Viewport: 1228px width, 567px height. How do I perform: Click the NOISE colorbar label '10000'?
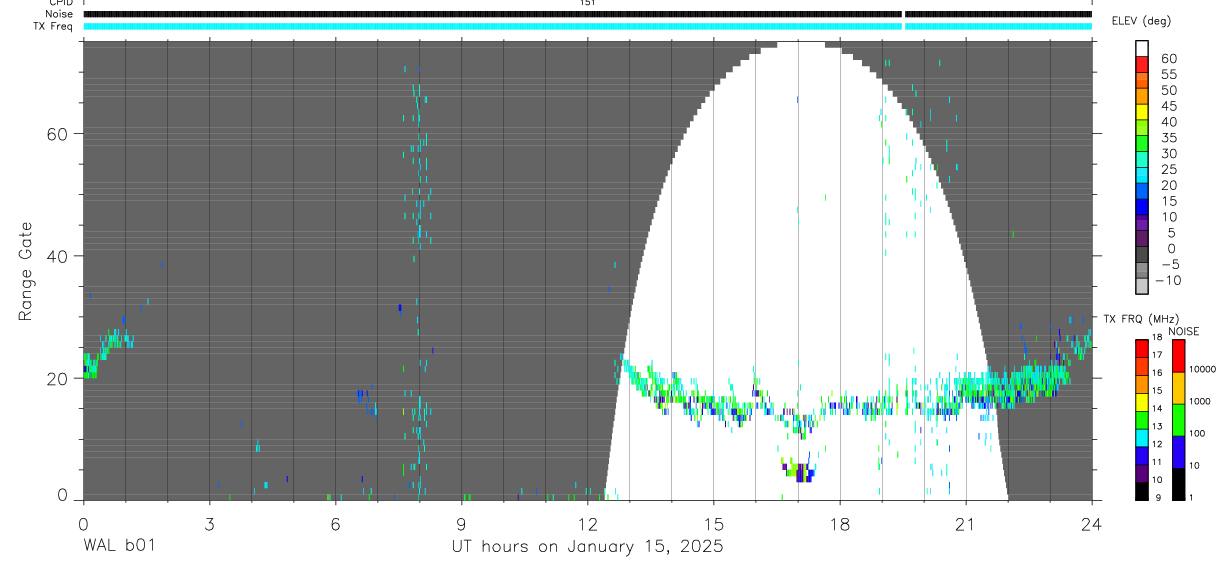(x=1203, y=369)
